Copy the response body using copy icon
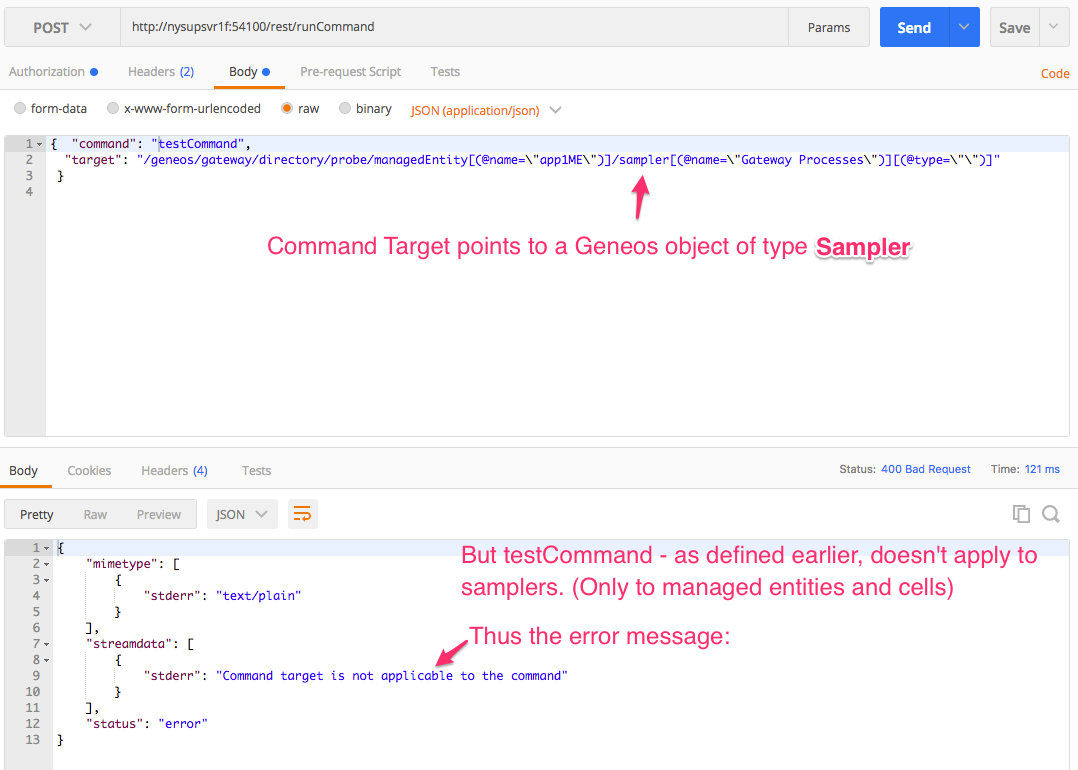Screen dimensions: 1078x770 [1021, 514]
